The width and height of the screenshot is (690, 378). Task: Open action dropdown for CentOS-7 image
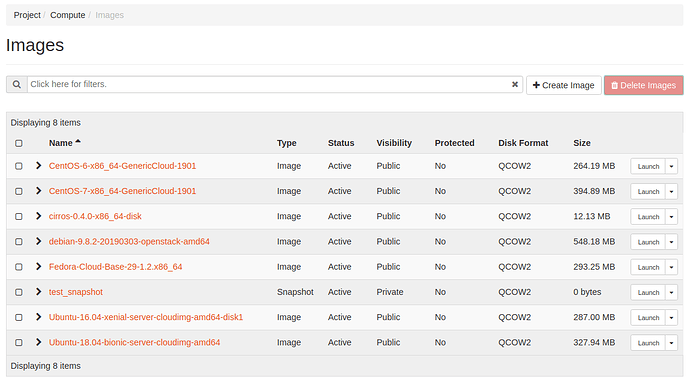tap(672, 191)
